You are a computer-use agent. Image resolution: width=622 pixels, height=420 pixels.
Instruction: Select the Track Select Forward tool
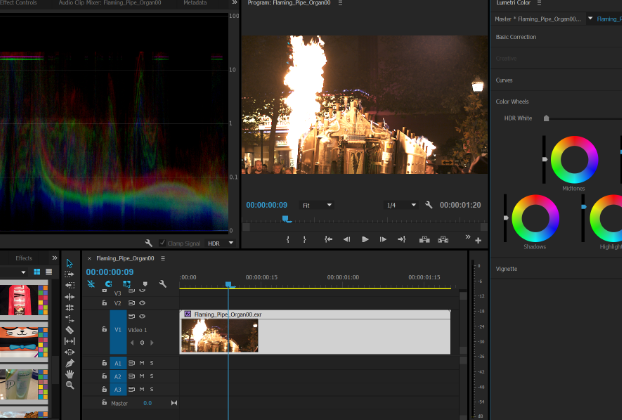click(69, 274)
